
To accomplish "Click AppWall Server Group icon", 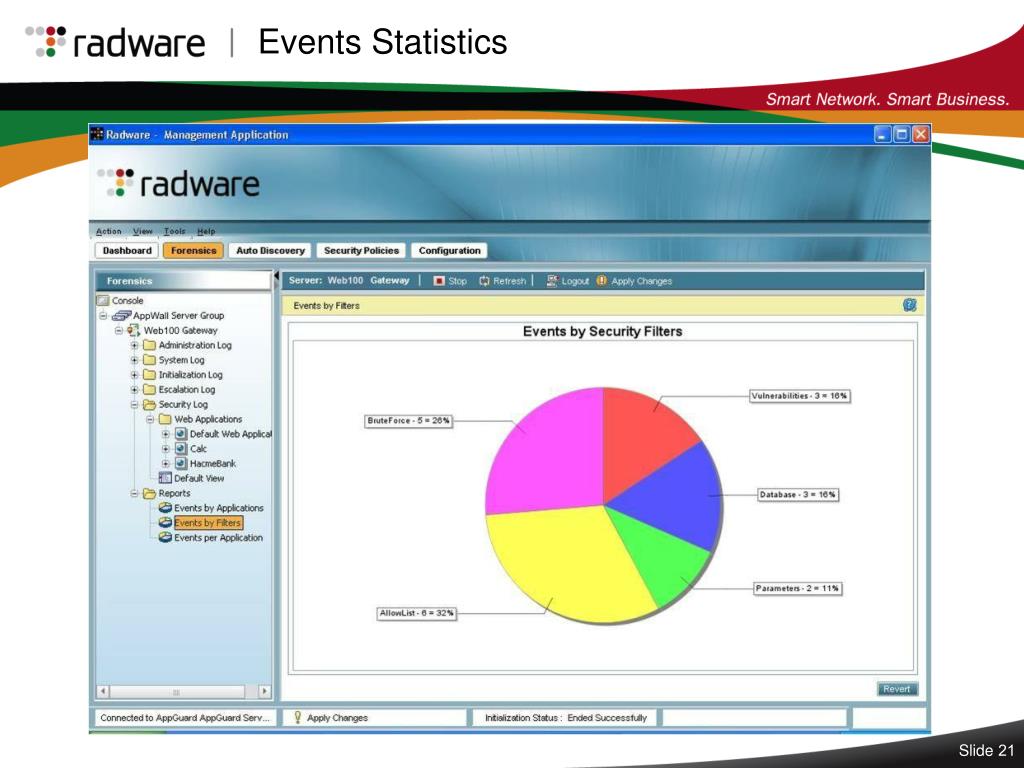I will [x=121, y=315].
